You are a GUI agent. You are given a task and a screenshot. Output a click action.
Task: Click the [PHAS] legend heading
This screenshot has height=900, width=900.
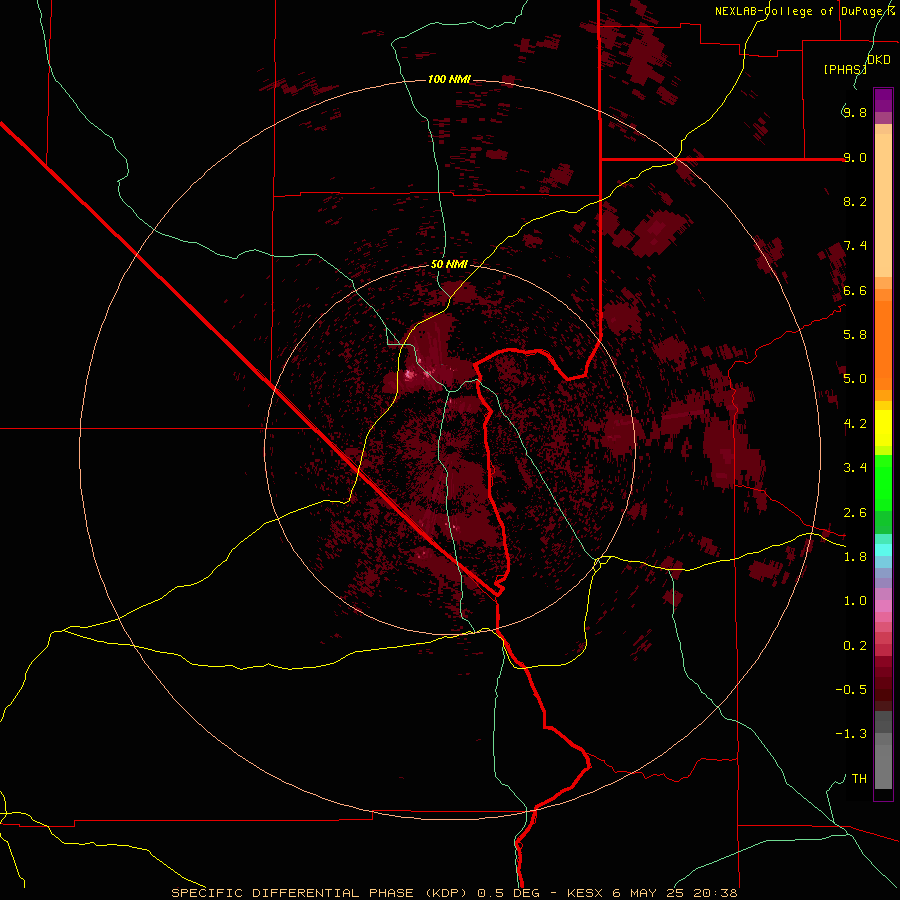click(x=845, y=69)
